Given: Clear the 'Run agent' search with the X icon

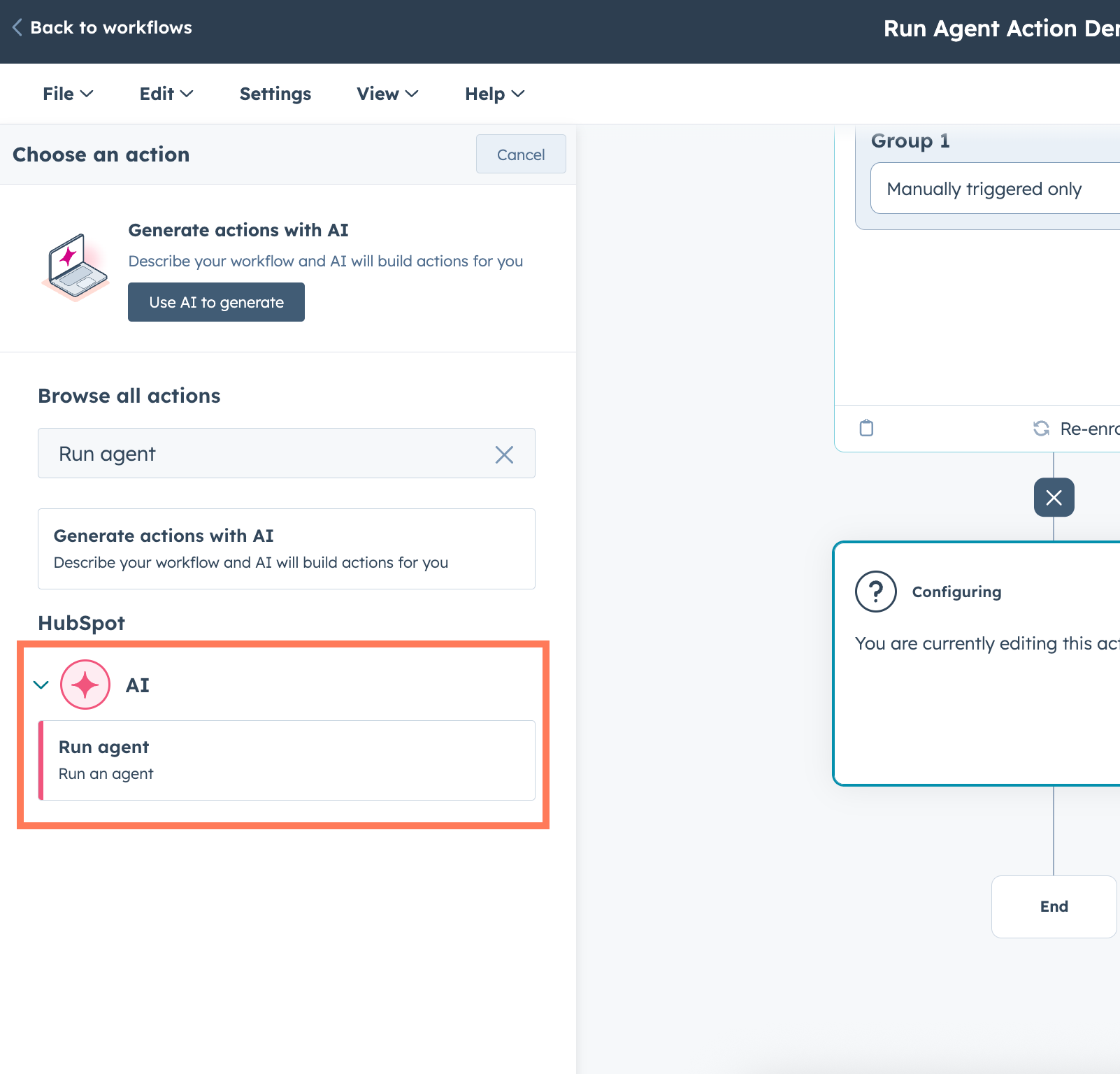Looking at the screenshot, I should tap(504, 454).
